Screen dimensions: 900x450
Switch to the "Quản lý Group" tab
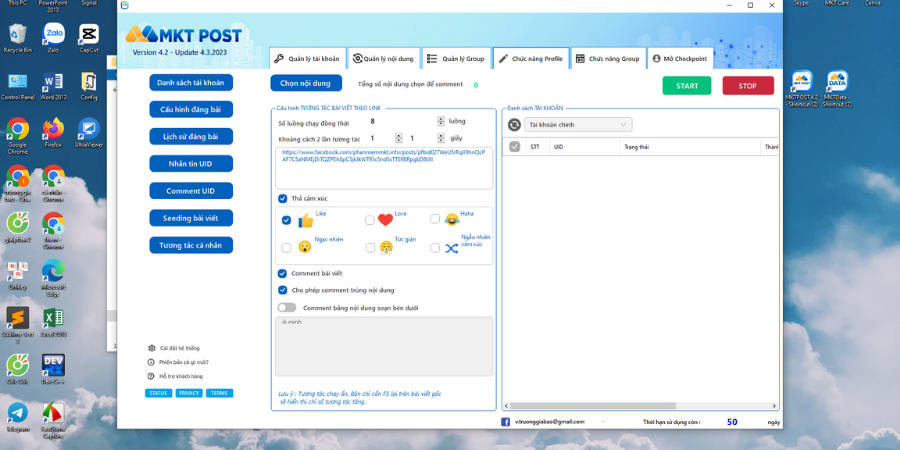456,59
